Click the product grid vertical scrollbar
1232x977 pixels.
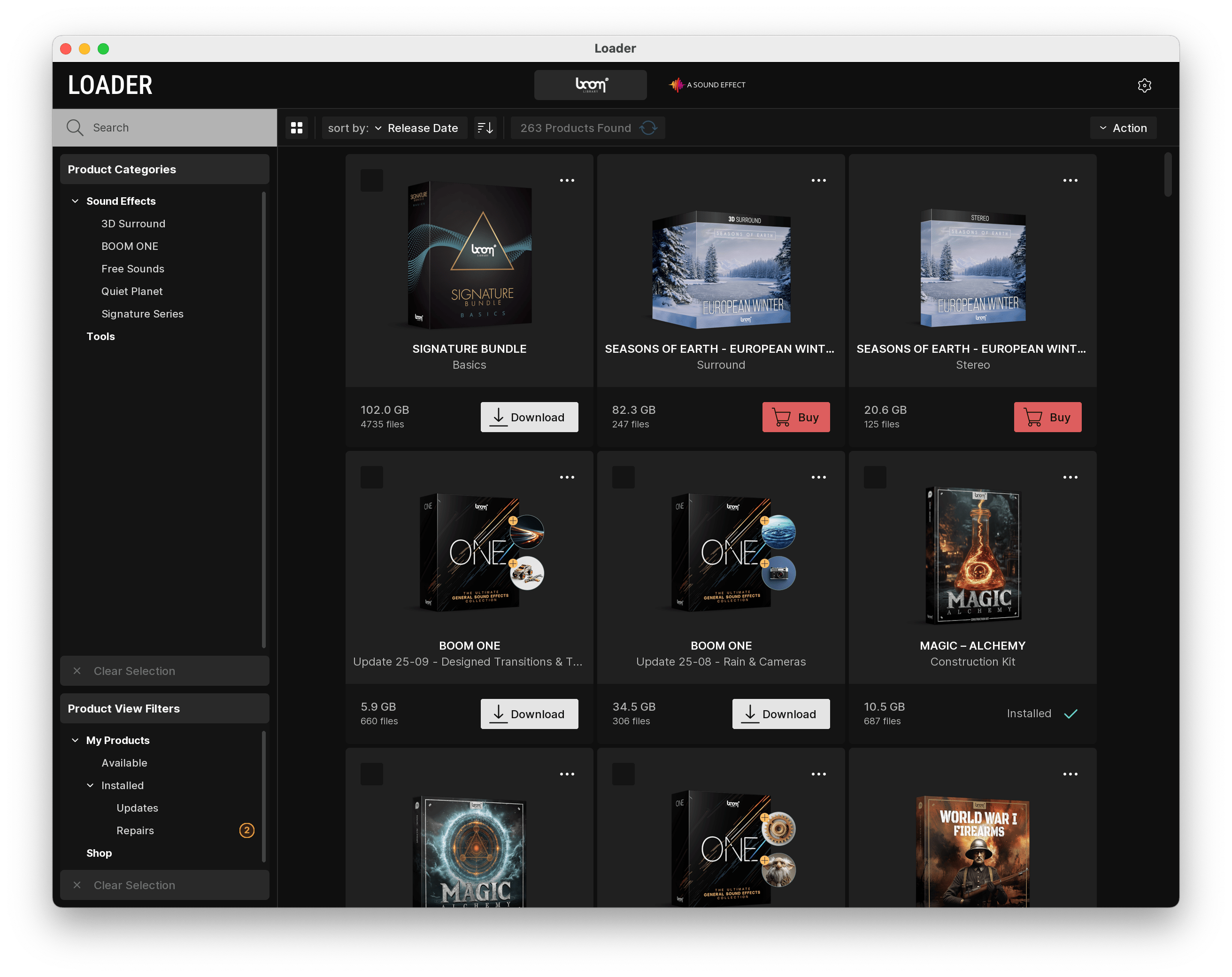(x=1167, y=174)
